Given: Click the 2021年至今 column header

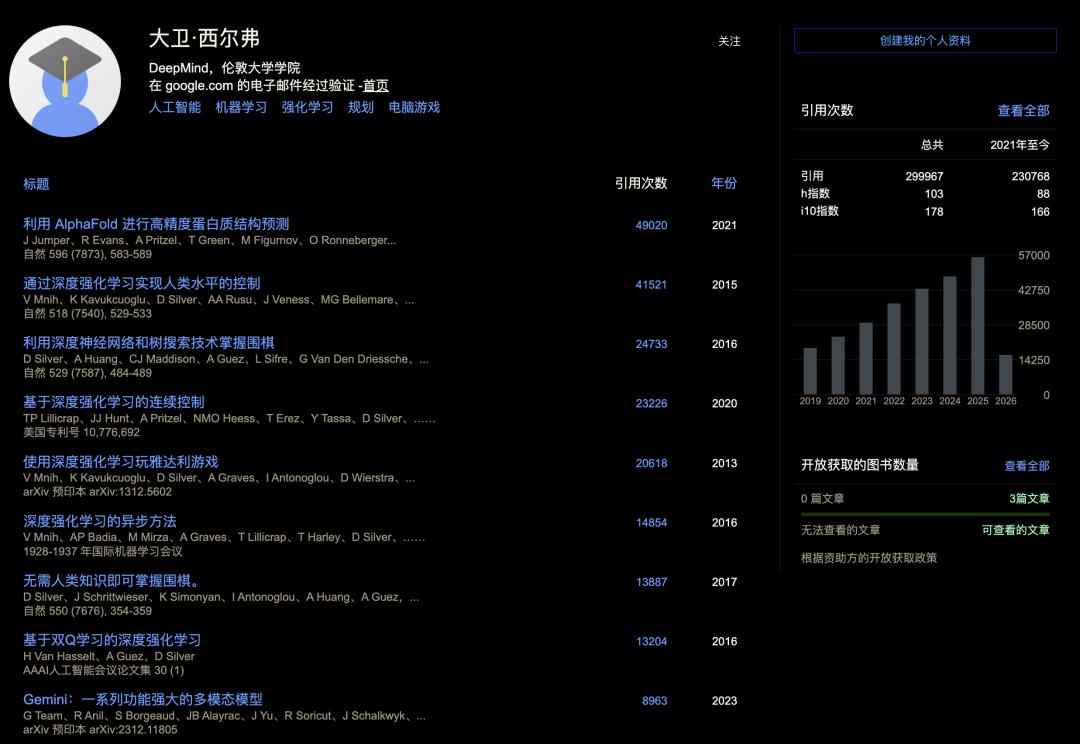Looking at the screenshot, I should click(1020, 145).
